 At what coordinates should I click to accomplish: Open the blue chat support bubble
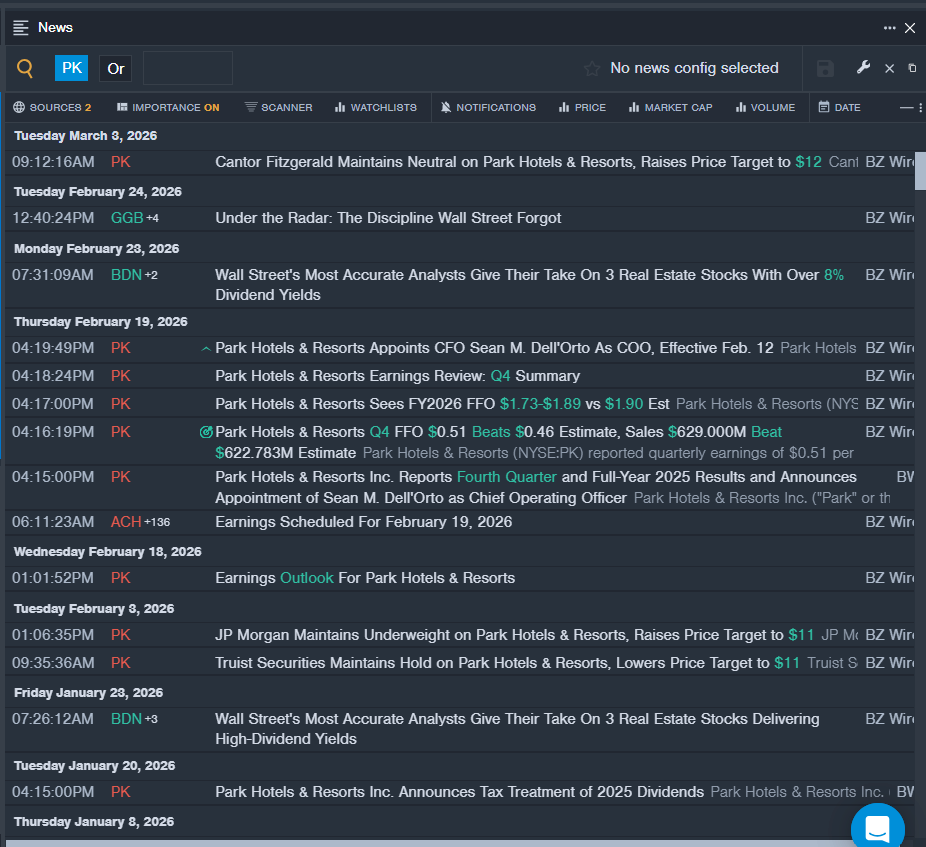[x=877, y=828]
